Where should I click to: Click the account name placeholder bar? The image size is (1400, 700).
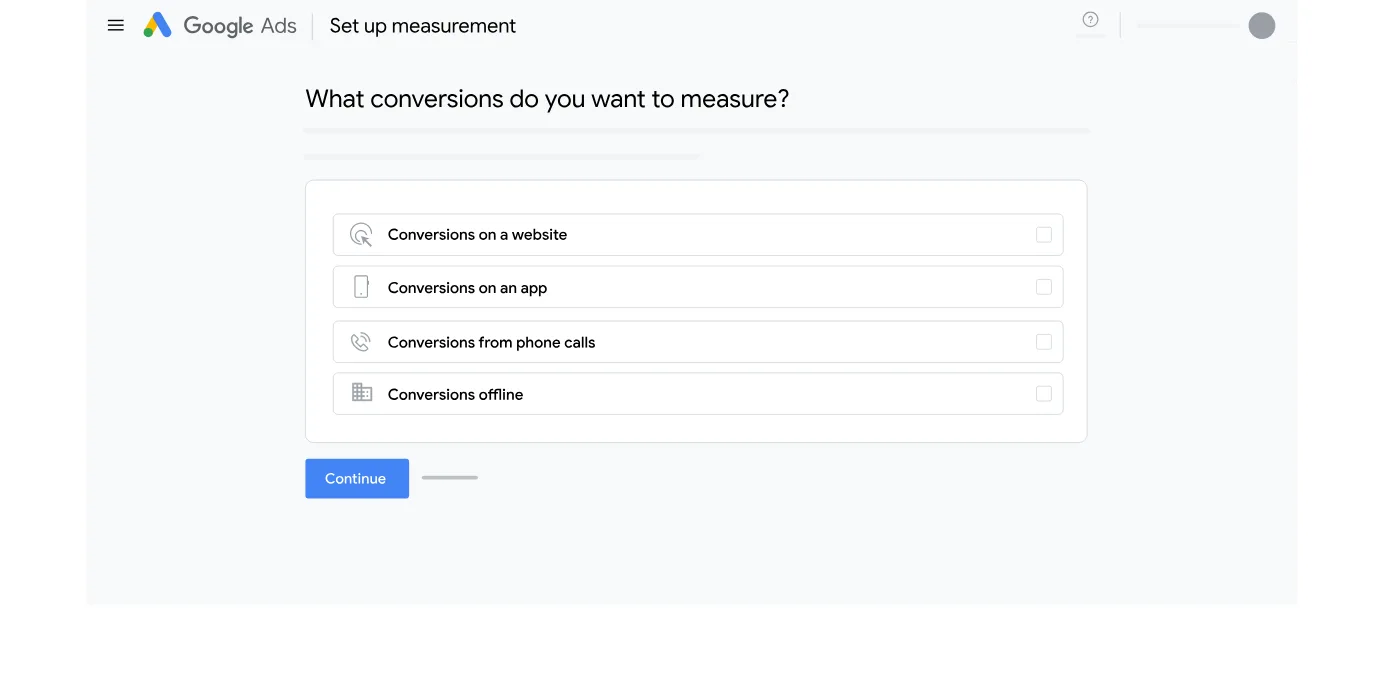tap(1188, 26)
